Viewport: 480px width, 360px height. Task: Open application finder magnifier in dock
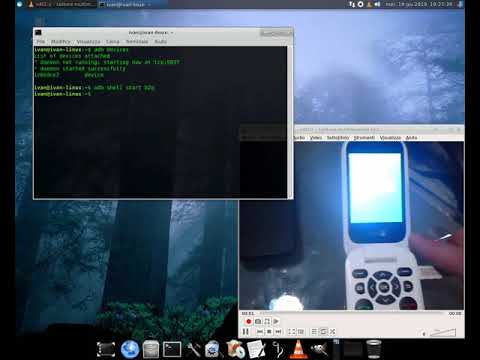tap(214, 350)
